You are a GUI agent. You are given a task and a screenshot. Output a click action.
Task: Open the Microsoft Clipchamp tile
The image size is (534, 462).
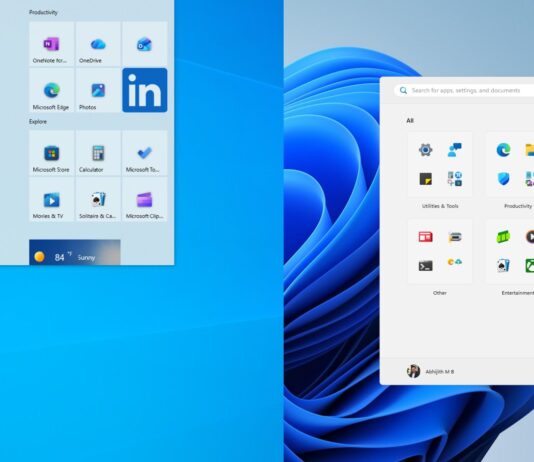pyautogui.click(x=145, y=200)
